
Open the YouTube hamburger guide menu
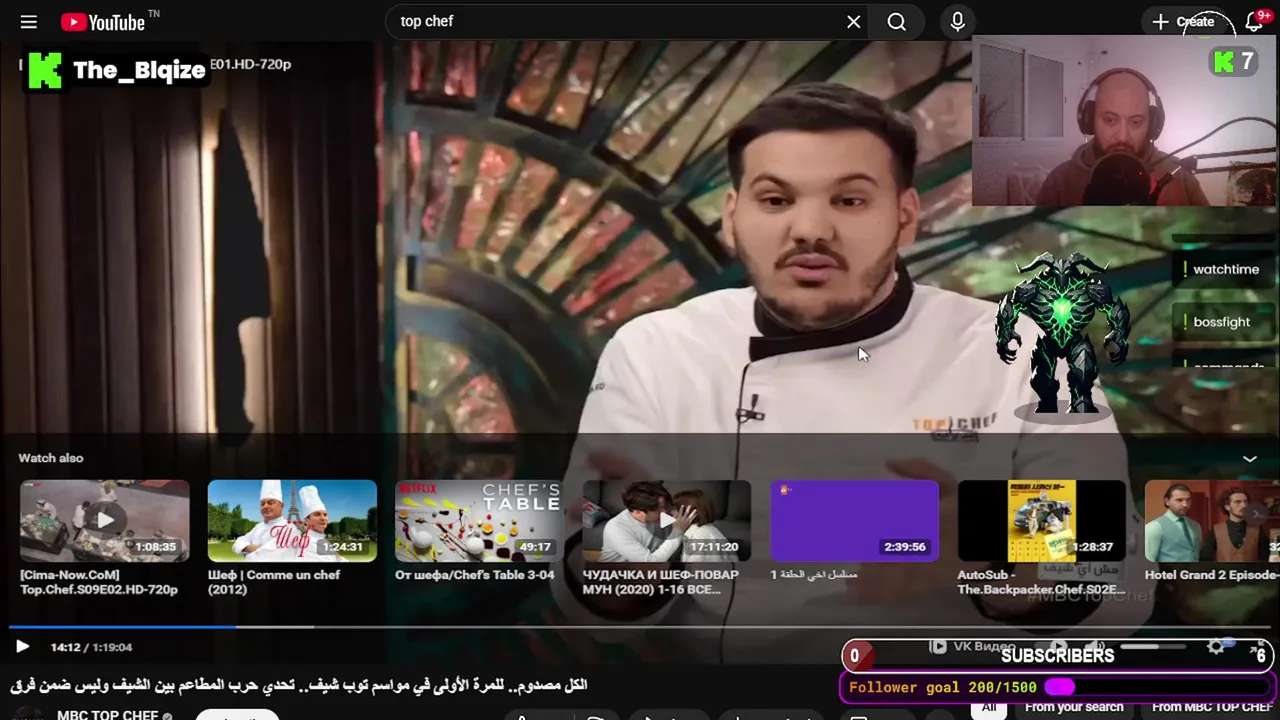(28, 22)
